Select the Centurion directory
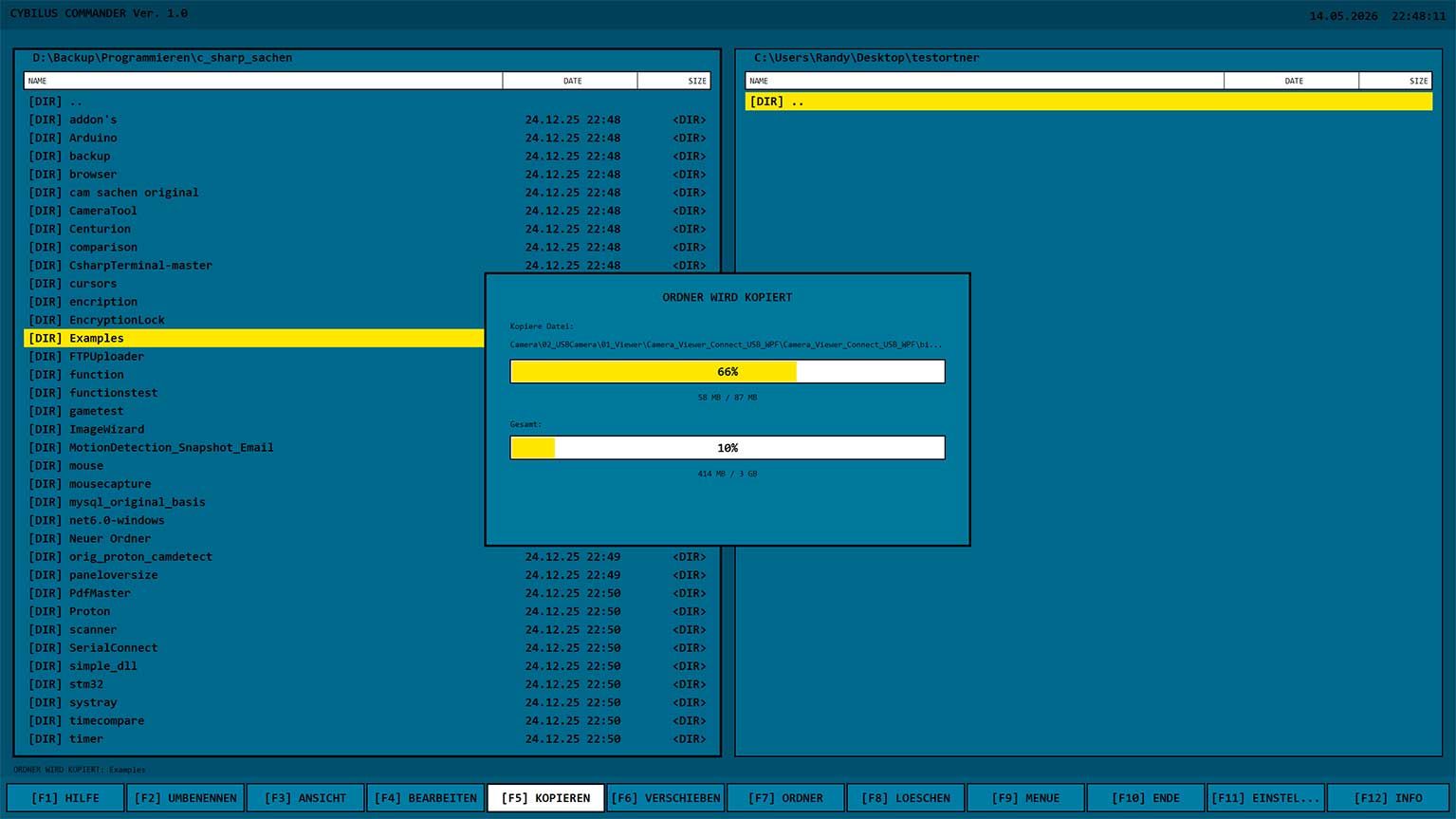1456x819 pixels. pyautogui.click(x=367, y=229)
